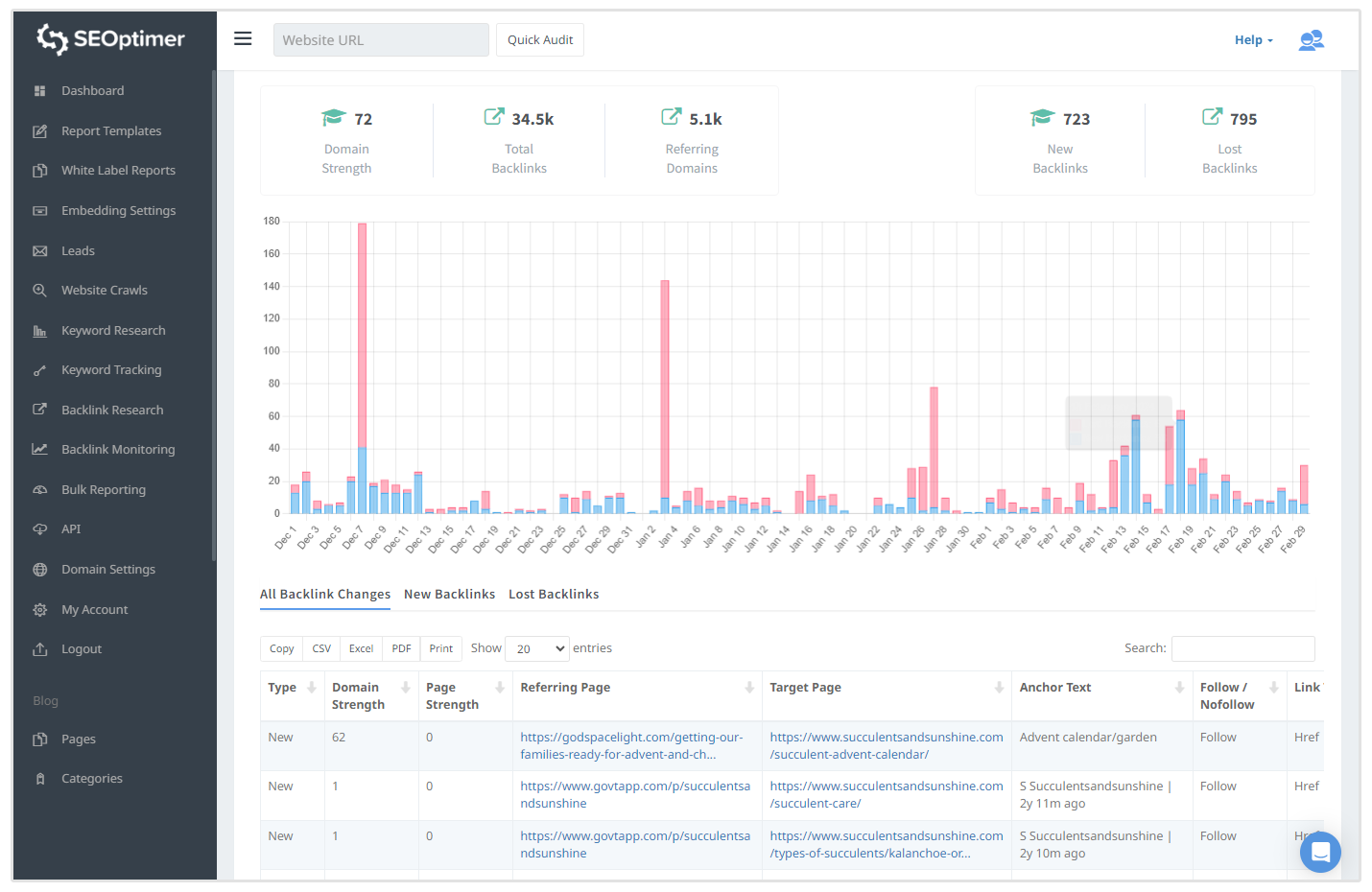Click the Backlink Monitoring chart icon

tap(40, 450)
